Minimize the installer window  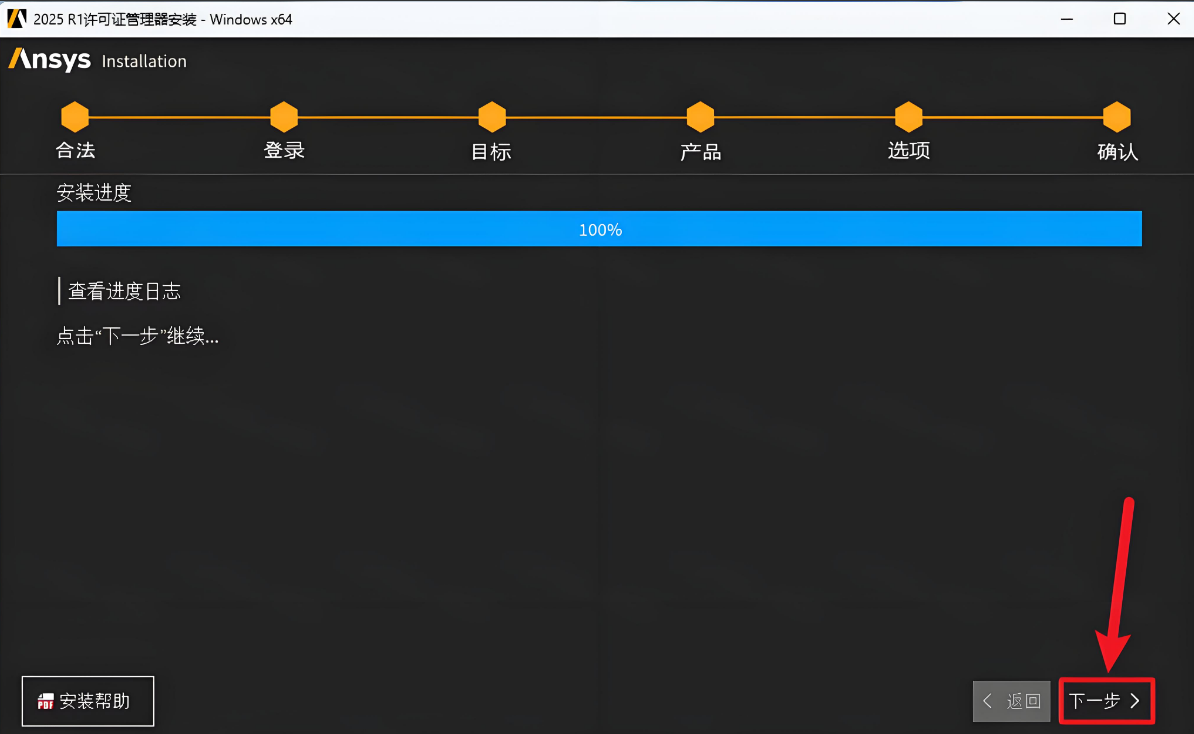[1067, 18]
